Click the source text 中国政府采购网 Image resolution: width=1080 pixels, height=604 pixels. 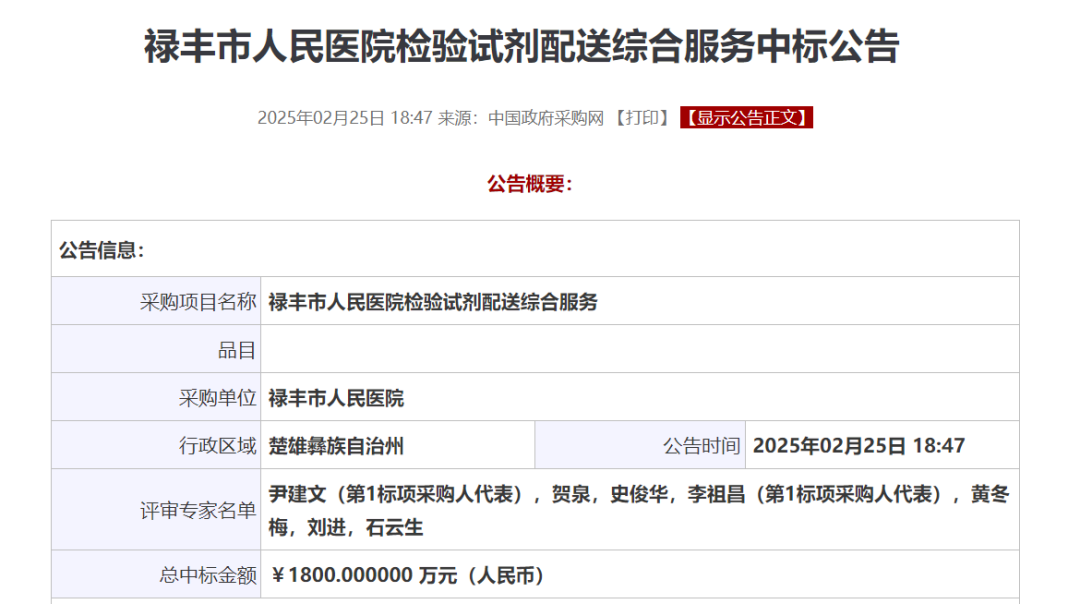(546, 118)
